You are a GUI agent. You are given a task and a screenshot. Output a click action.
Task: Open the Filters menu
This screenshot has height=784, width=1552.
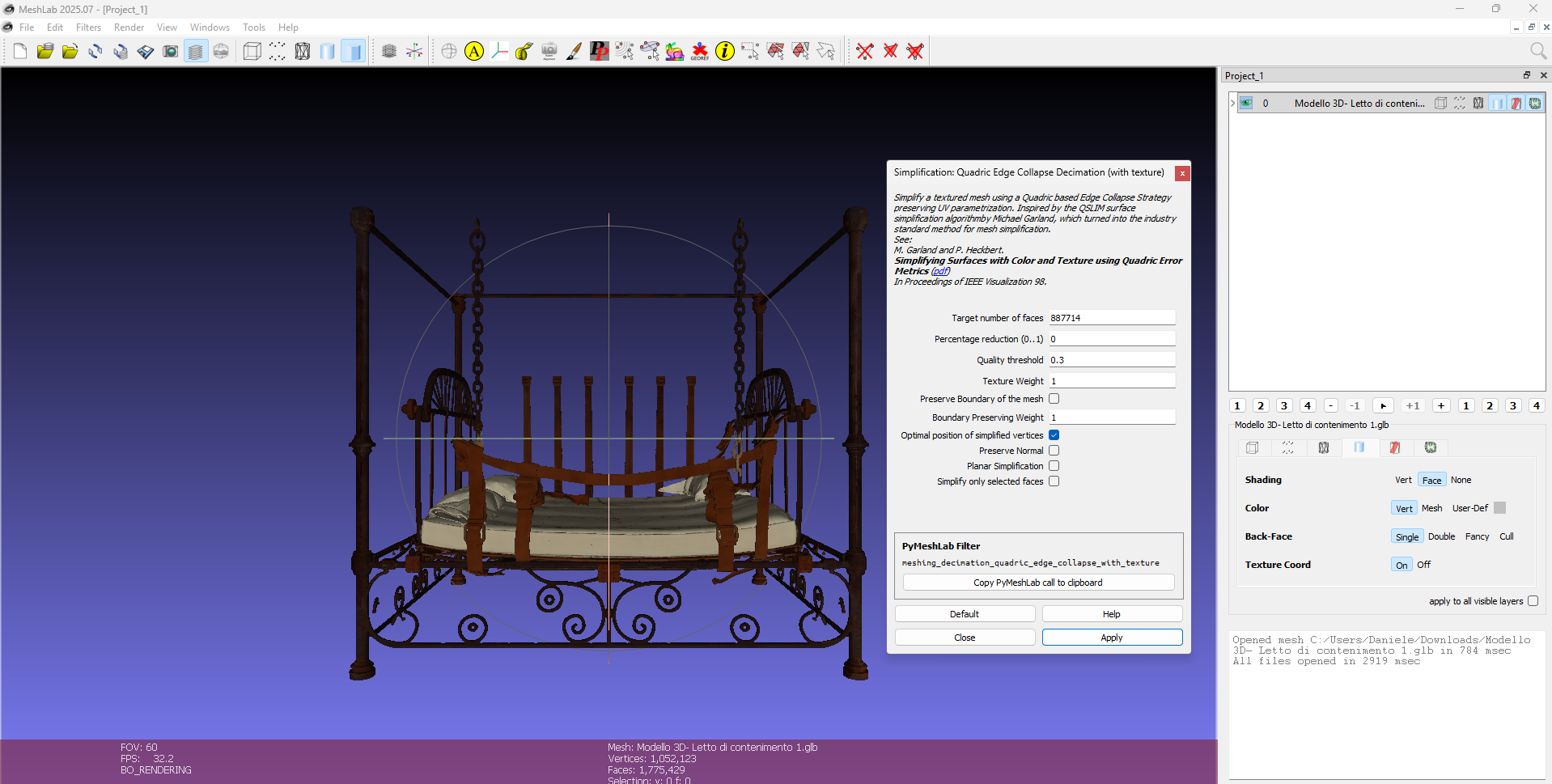(x=88, y=28)
